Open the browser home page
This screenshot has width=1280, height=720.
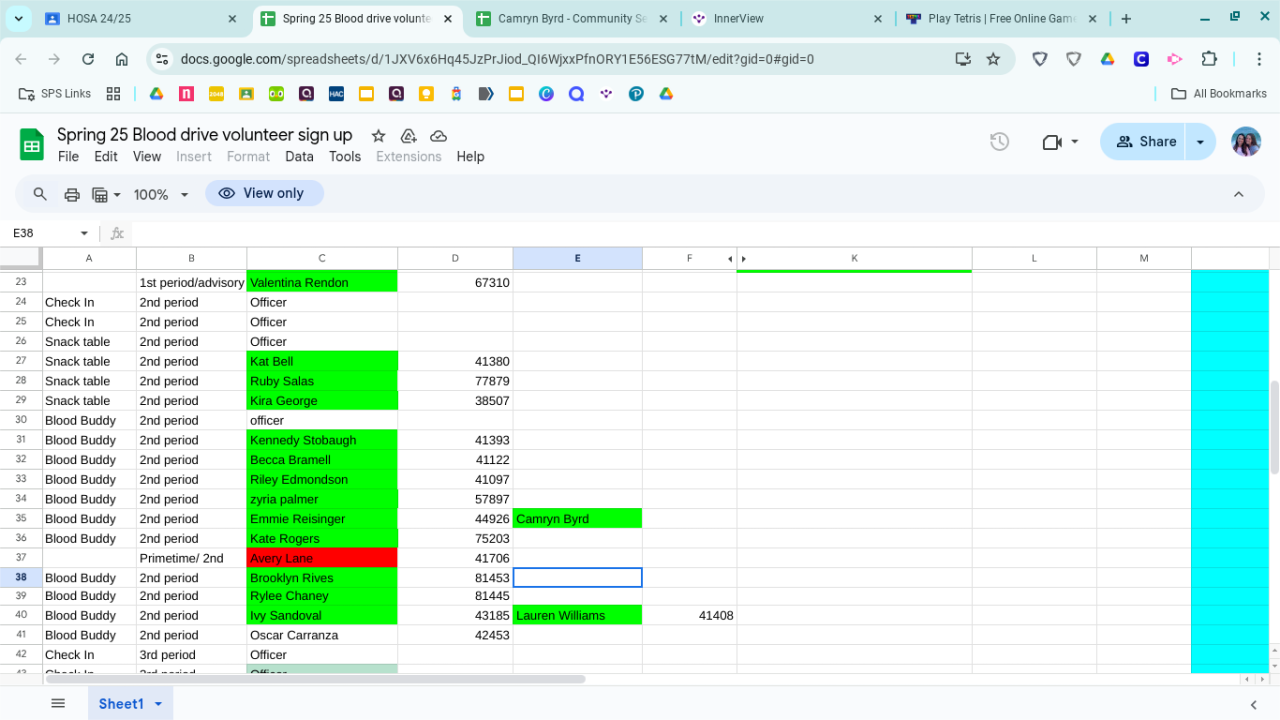[122, 59]
